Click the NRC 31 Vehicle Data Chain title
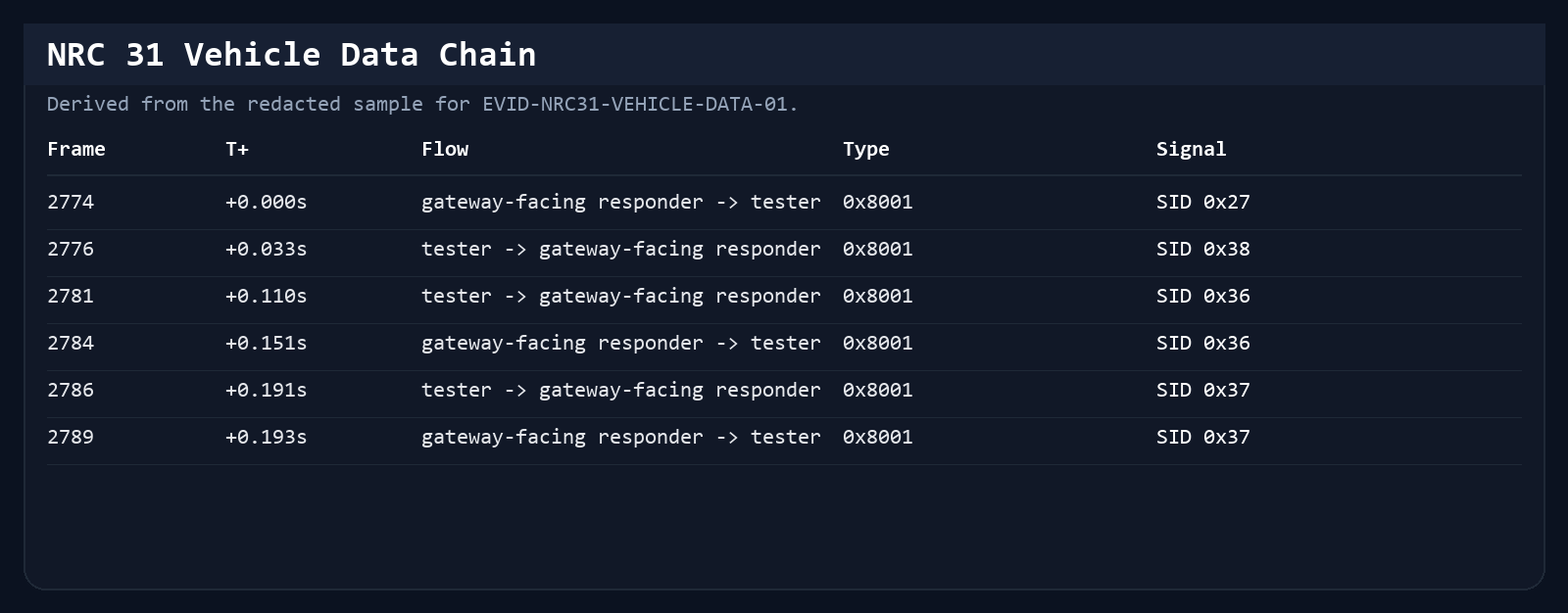The height and width of the screenshot is (613, 1568). pos(292,54)
